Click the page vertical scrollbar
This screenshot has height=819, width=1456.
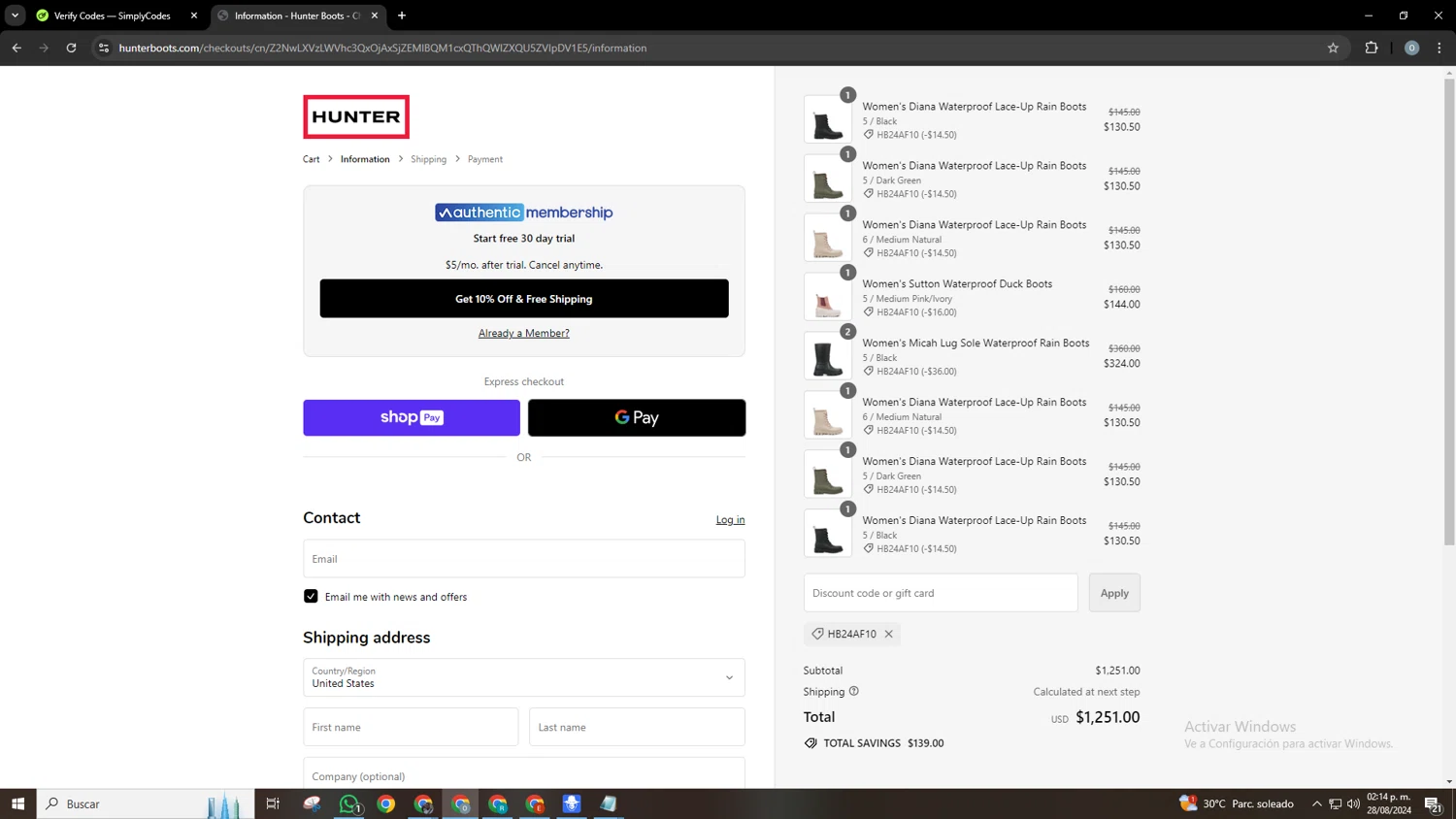tap(1449, 311)
